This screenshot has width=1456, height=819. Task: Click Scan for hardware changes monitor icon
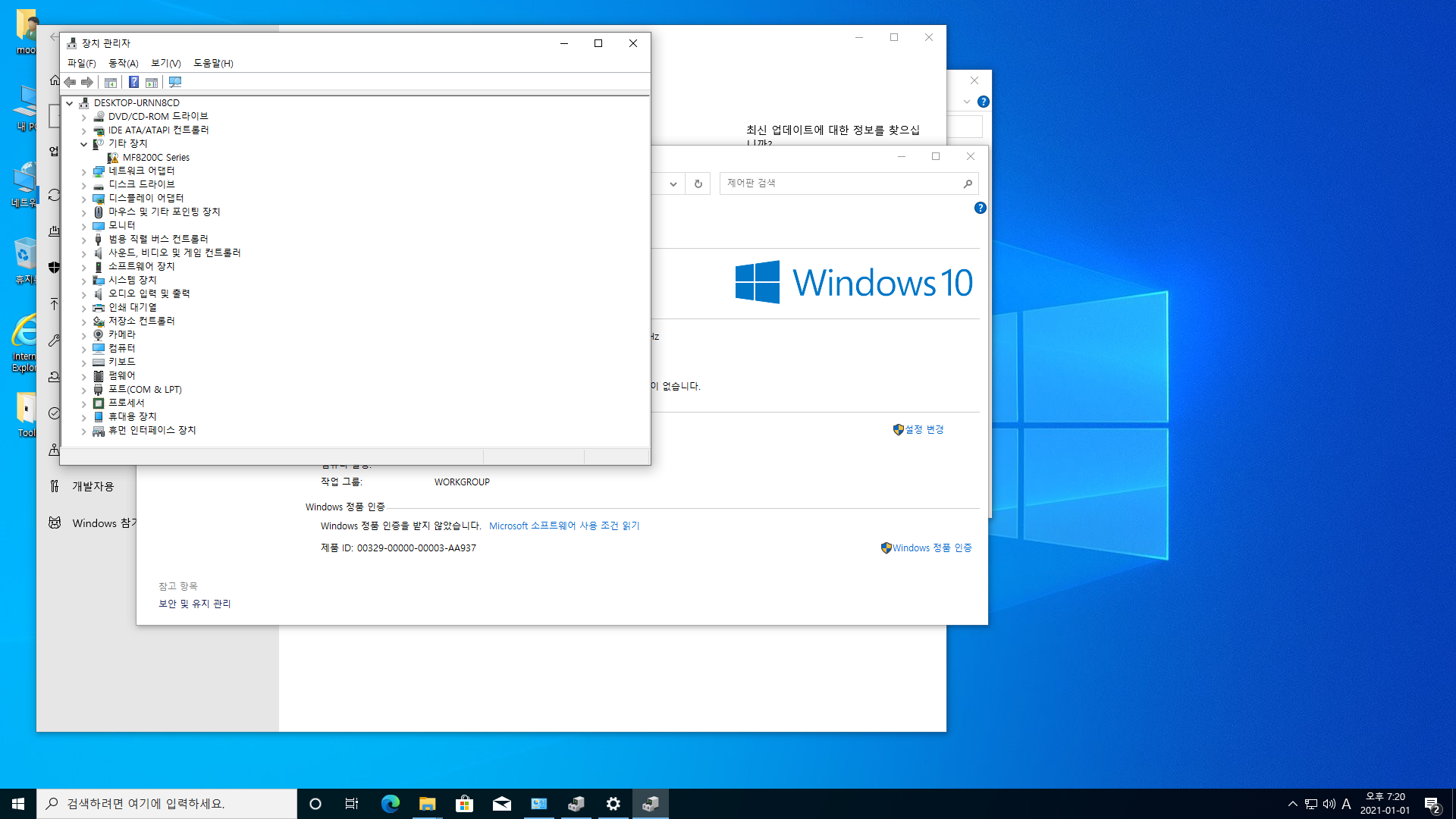tap(175, 82)
